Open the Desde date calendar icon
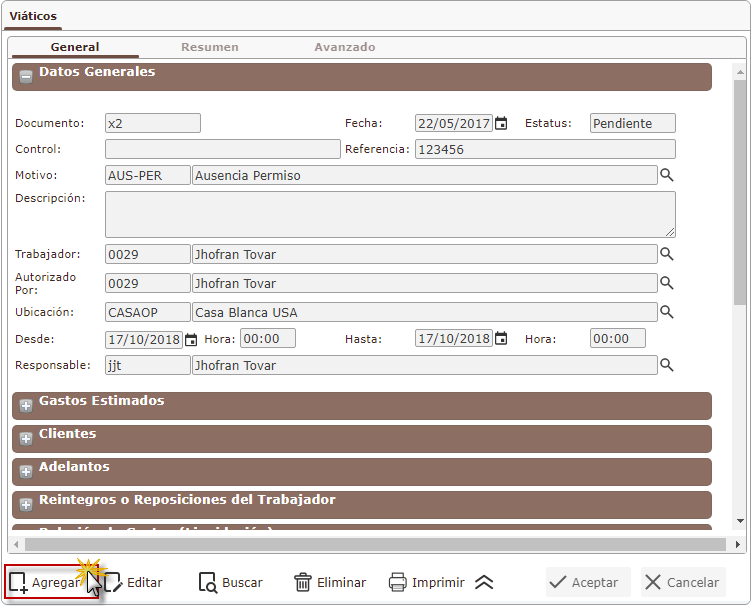The image size is (754, 606). click(x=191, y=339)
